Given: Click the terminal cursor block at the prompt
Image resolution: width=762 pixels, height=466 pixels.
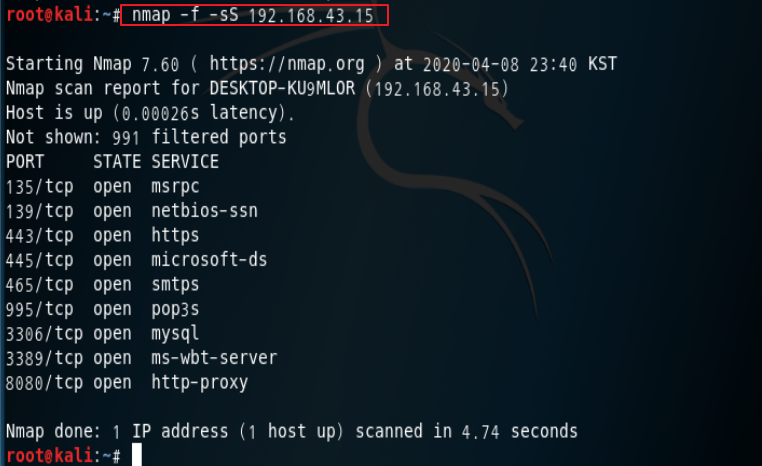Looking at the screenshot, I should [137, 455].
